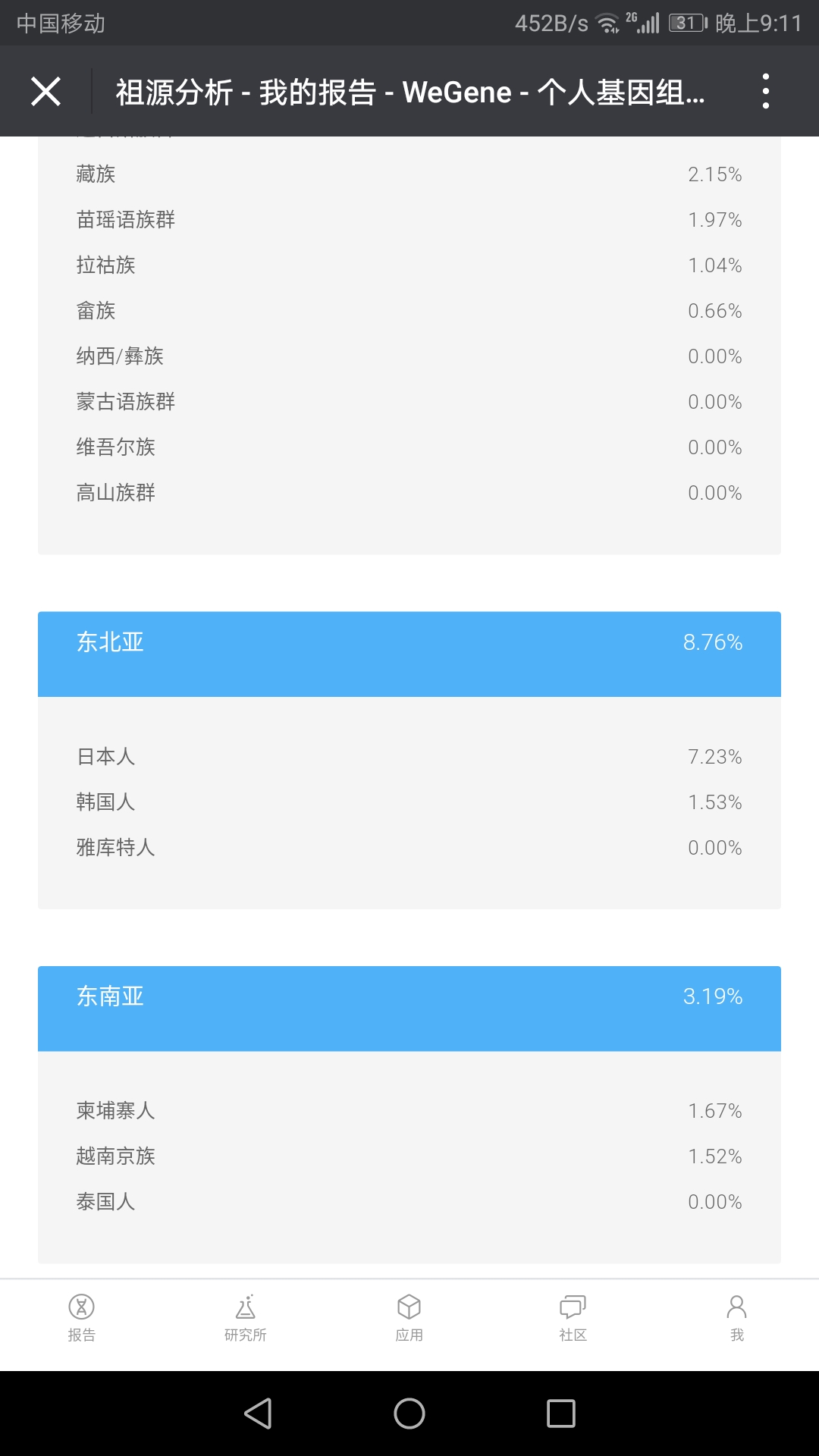The image size is (819, 1456).
Task: Tap the Android back triangle
Action: point(258,1414)
